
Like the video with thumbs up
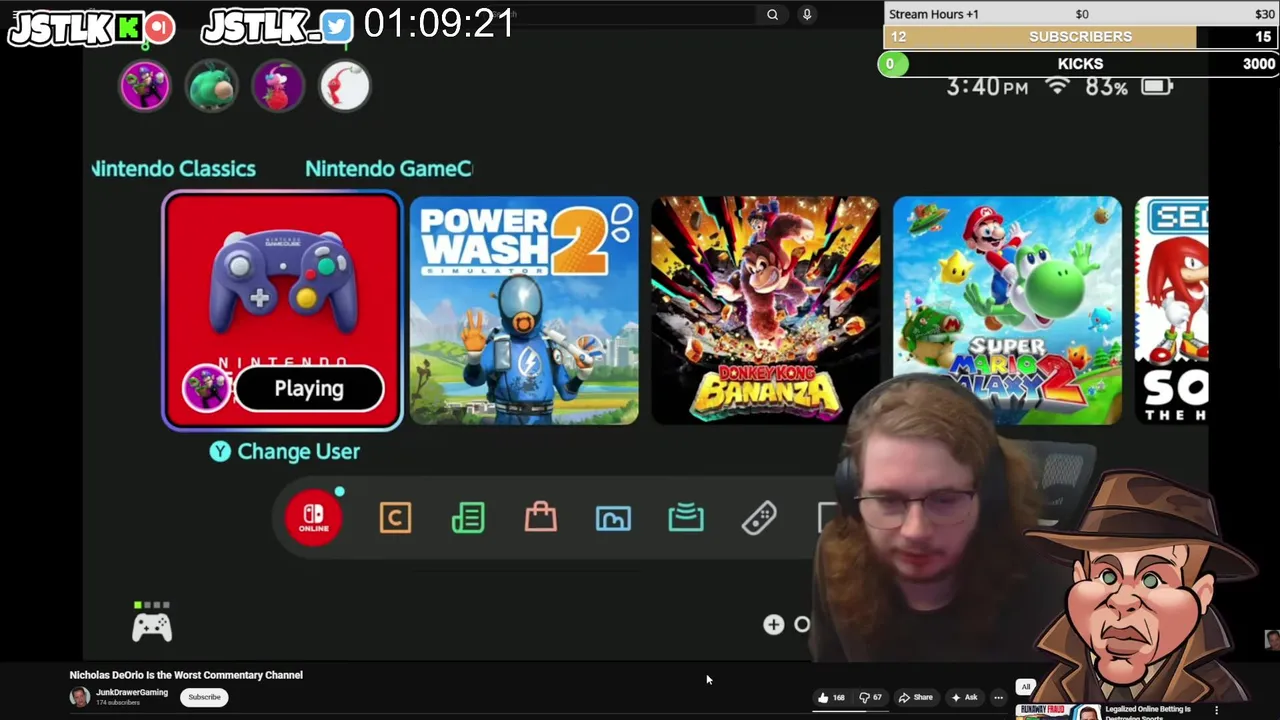831,697
